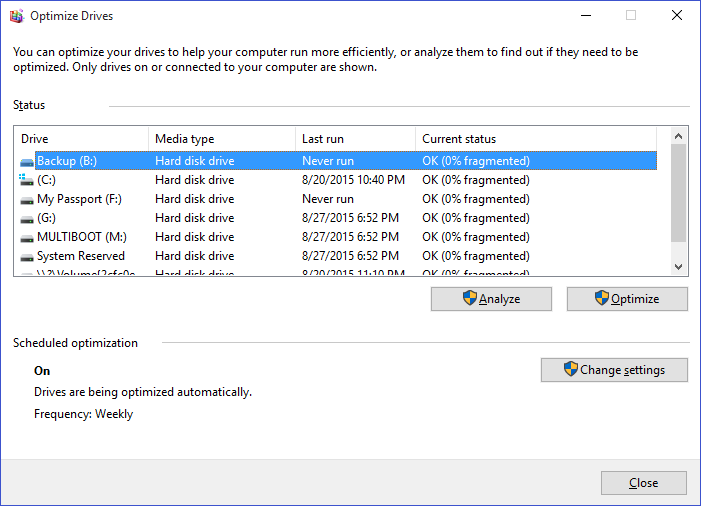Click the Optimize Drives title bar icon
Viewport: 701px width, 506px height.
pos(16,16)
